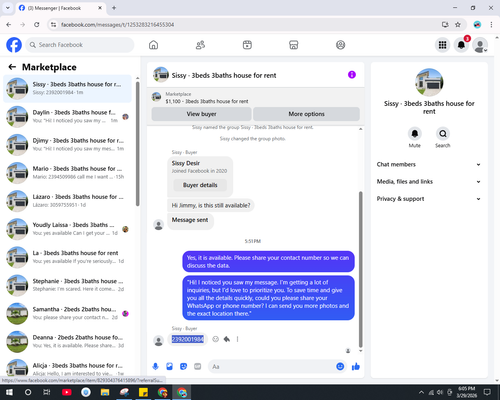Image resolution: width=500 pixels, height=400 pixels.
Task: Open File Explorer from taskbar
Action: (x=105, y=392)
